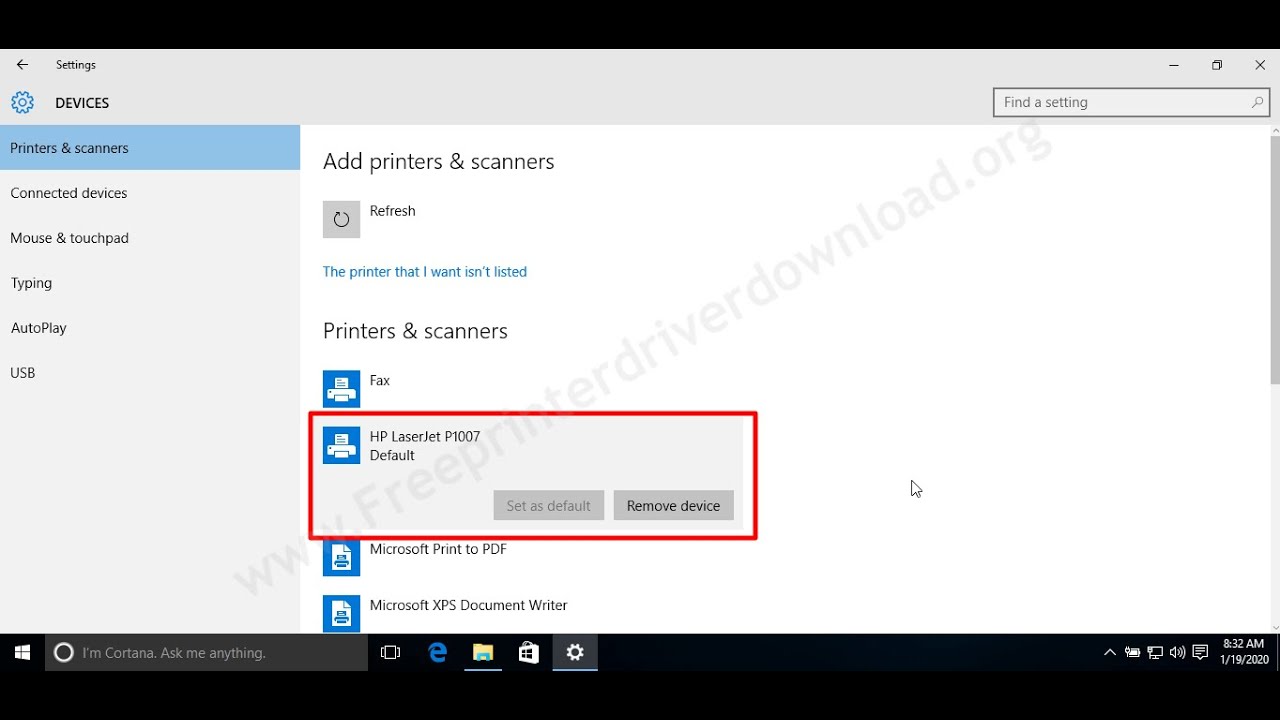This screenshot has width=1280, height=720.
Task: Select the 'Microsoft Print to PDF' text
Action: coord(438,549)
